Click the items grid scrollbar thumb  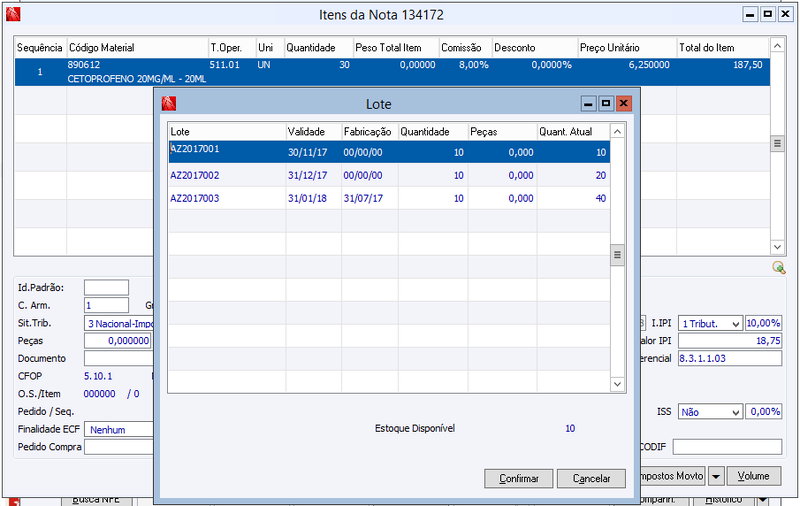(x=777, y=143)
